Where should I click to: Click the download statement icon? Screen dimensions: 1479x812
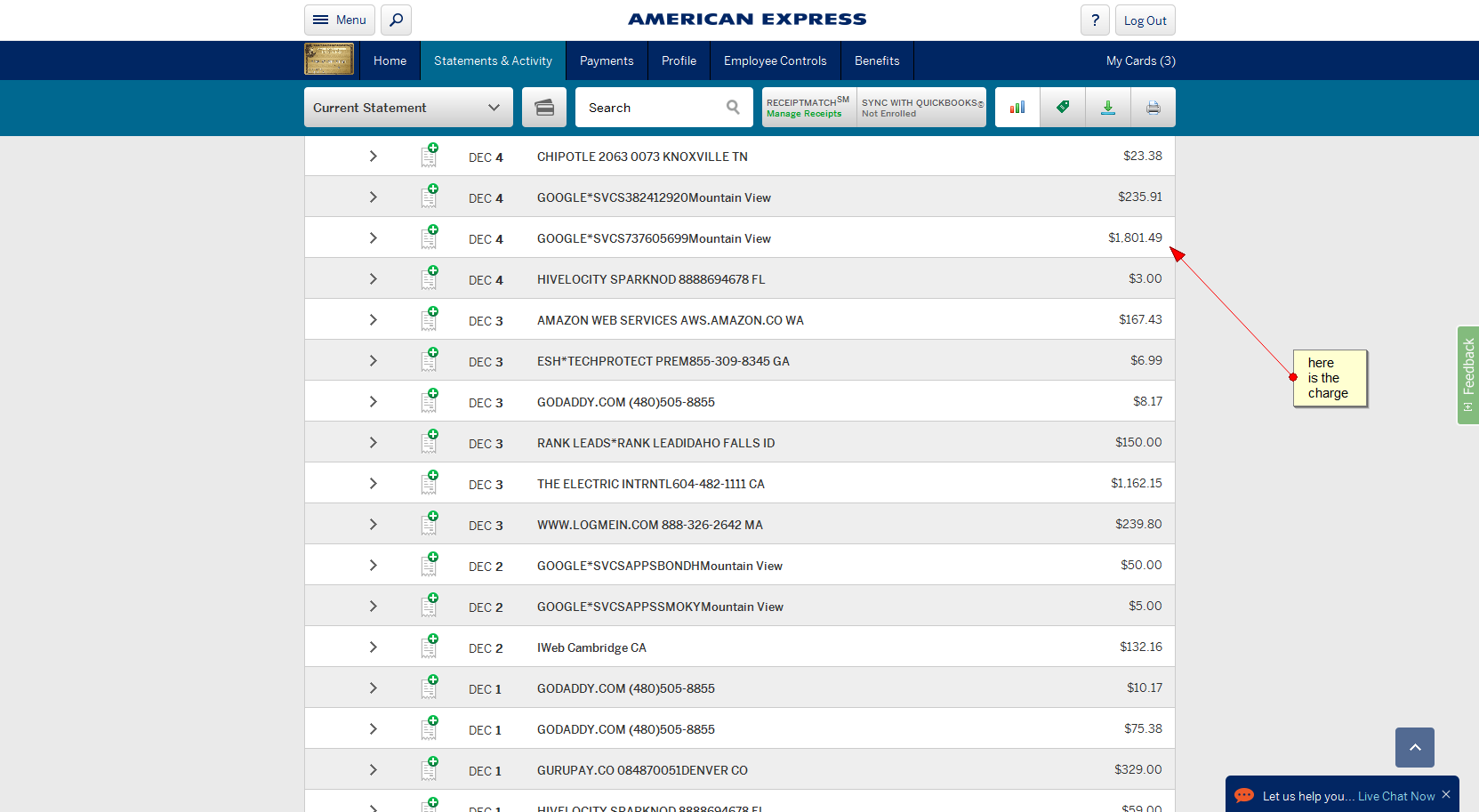[x=1108, y=108]
